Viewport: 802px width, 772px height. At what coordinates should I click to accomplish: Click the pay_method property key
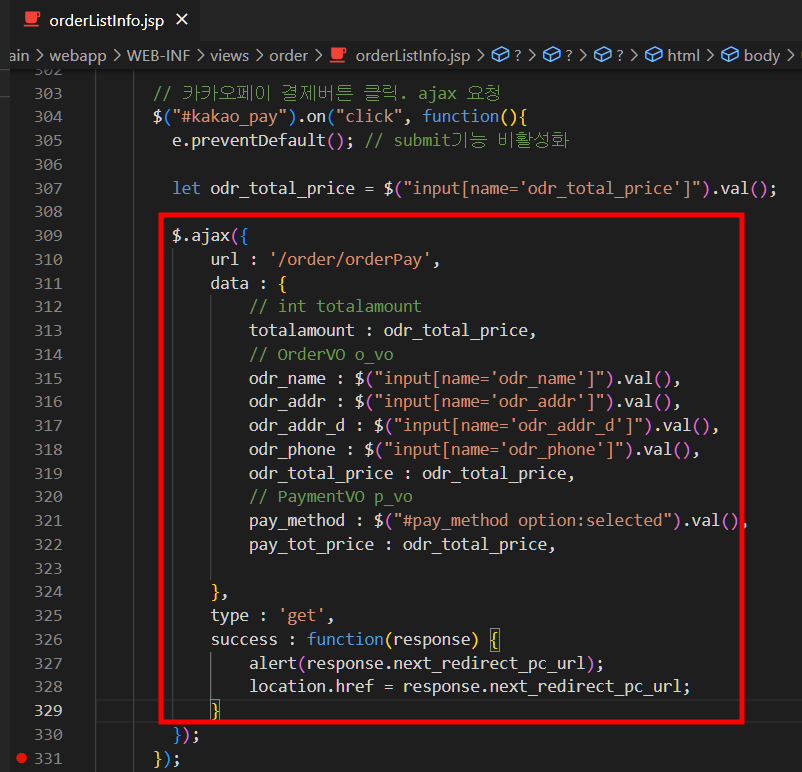(x=297, y=521)
